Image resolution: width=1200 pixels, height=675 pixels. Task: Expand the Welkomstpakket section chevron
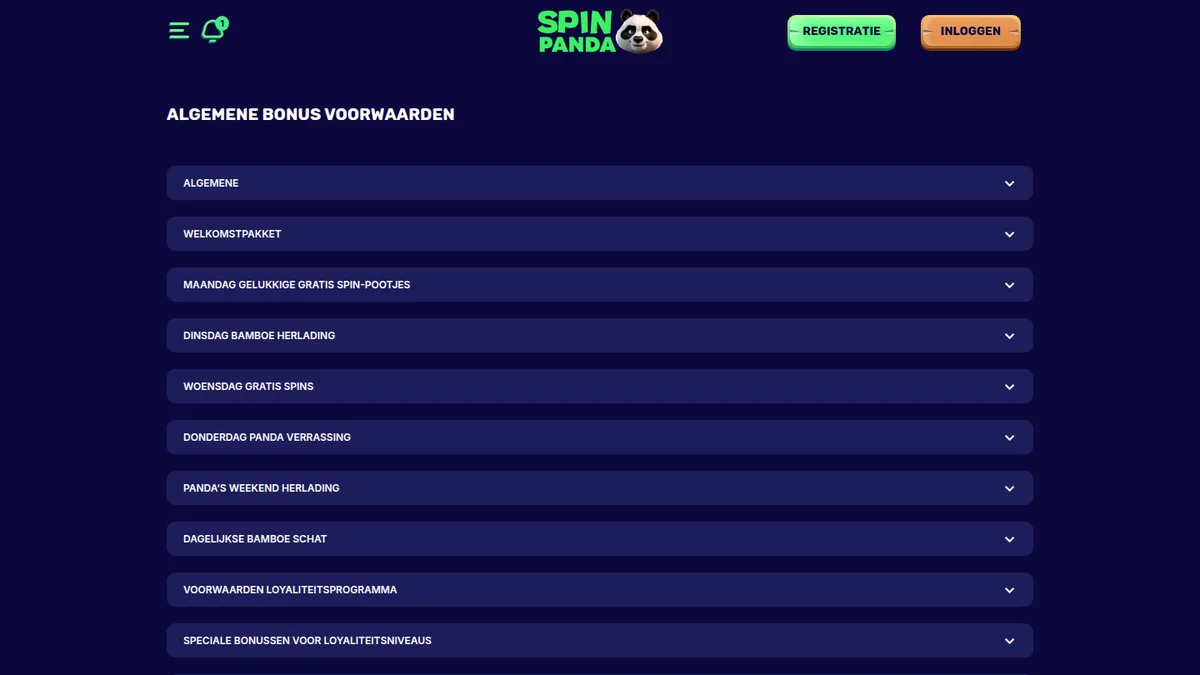[x=1010, y=235]
